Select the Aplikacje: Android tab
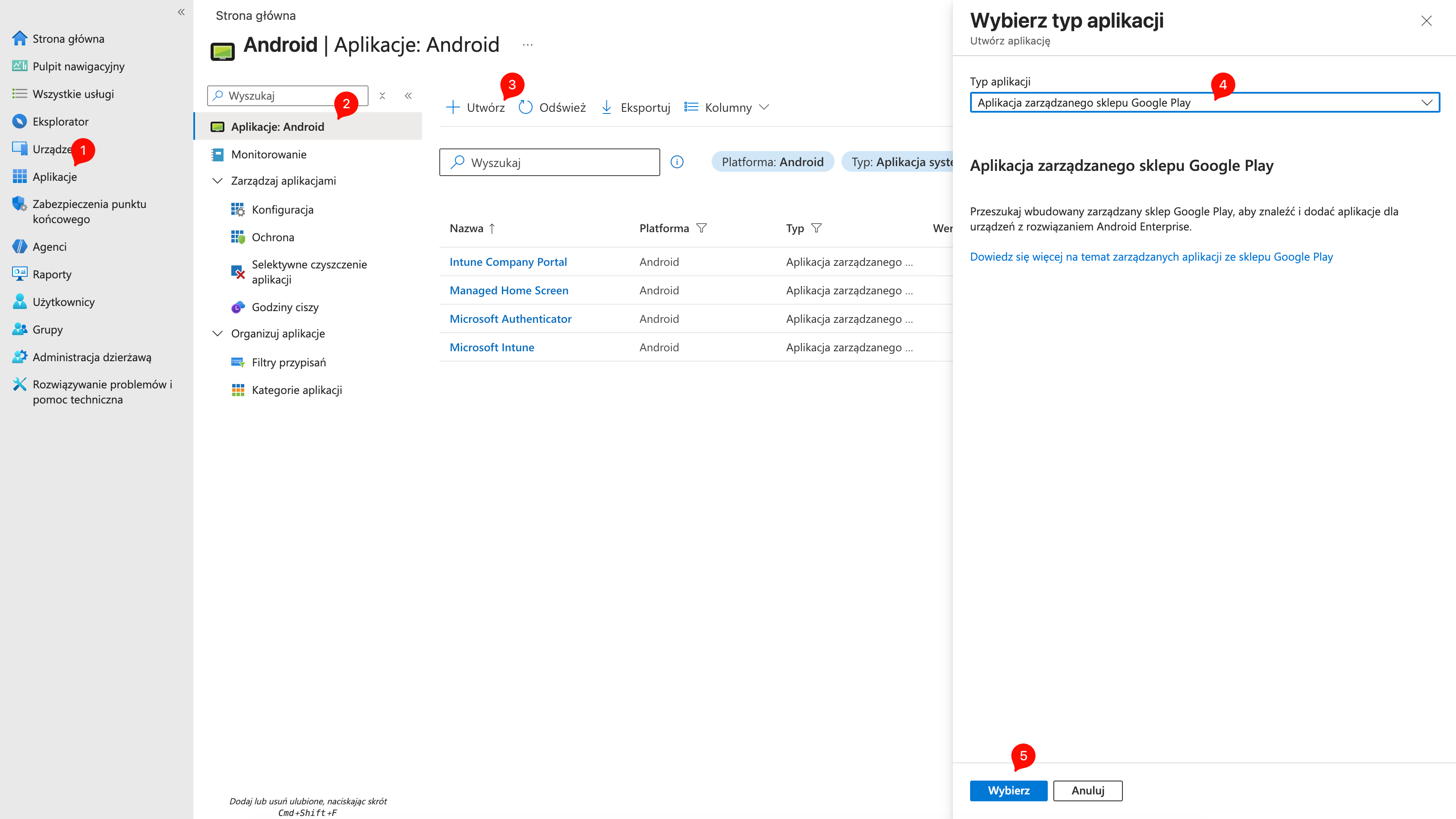Screen dimensions: 1456x819 click(277, 126)
